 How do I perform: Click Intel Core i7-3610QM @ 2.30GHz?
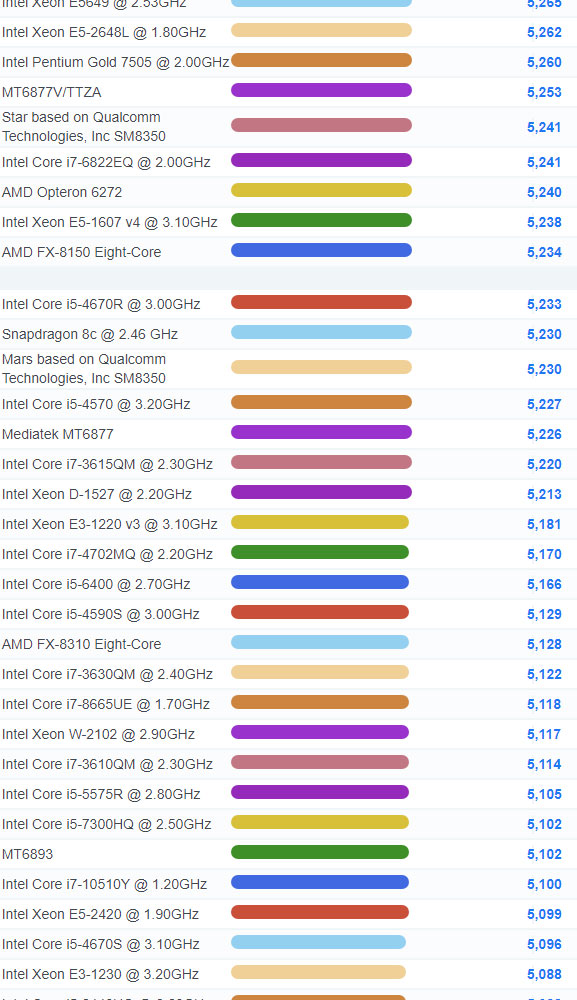(107, 764)
